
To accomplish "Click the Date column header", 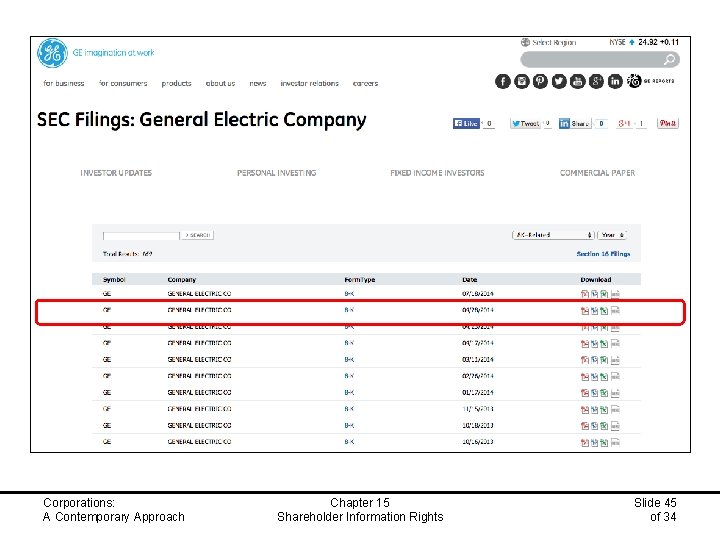I will [470, 280].
